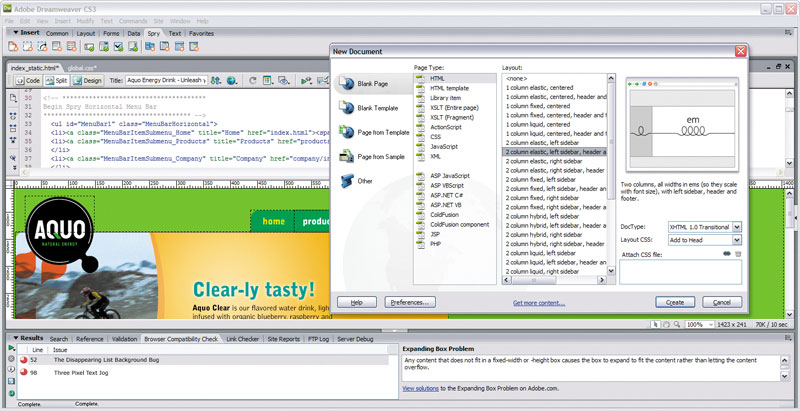Click the green run check arrow in Results
This screenshot has height=411, width=800.
coord(10,347)
